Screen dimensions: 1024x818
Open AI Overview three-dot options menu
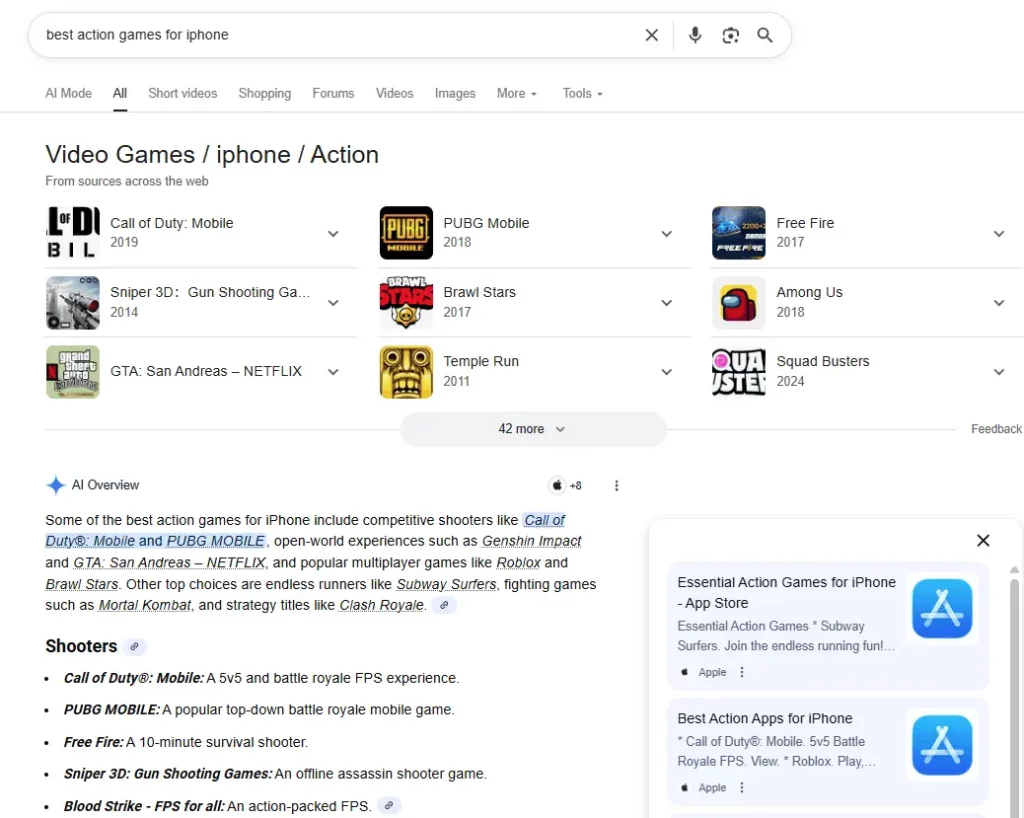tap(616, 485)
